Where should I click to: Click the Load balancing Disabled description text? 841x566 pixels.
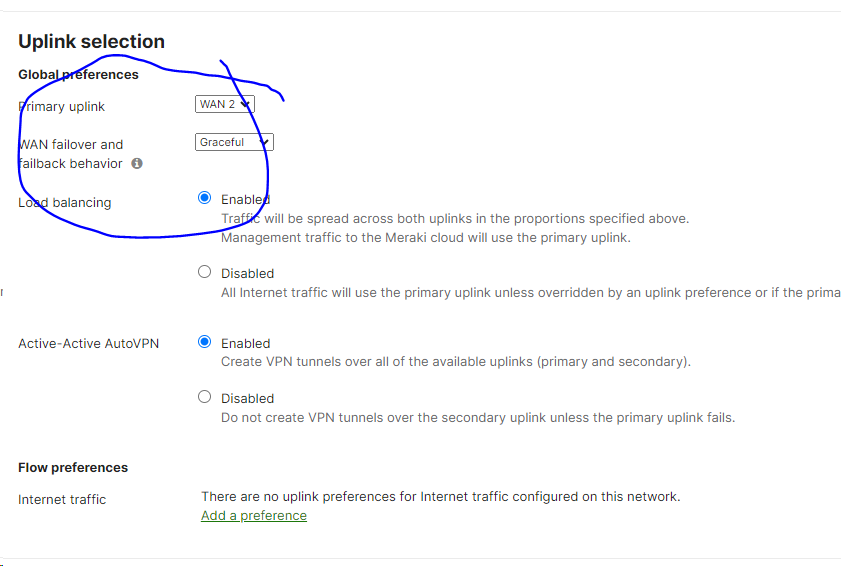pyautogui.click(x=530, y=293)
